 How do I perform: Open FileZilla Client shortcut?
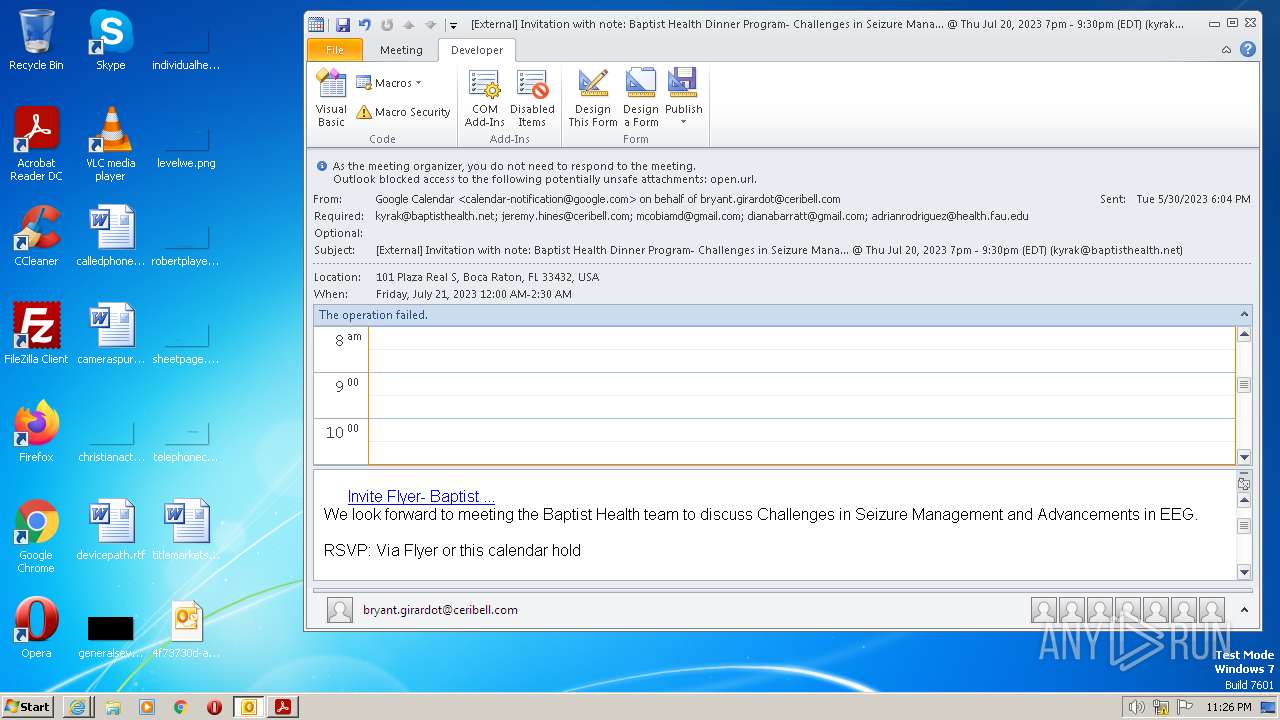36,334
